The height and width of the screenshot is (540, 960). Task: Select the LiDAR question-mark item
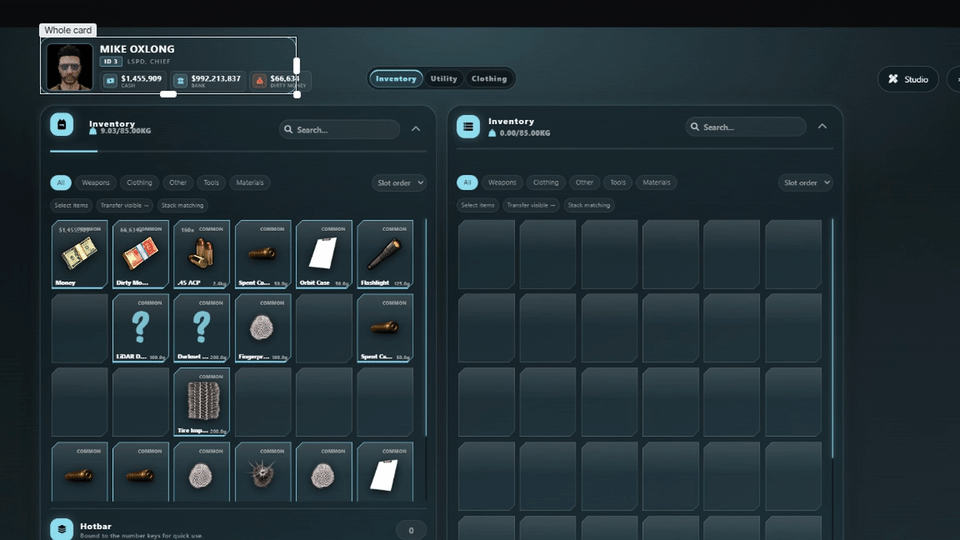coord(141,328)
